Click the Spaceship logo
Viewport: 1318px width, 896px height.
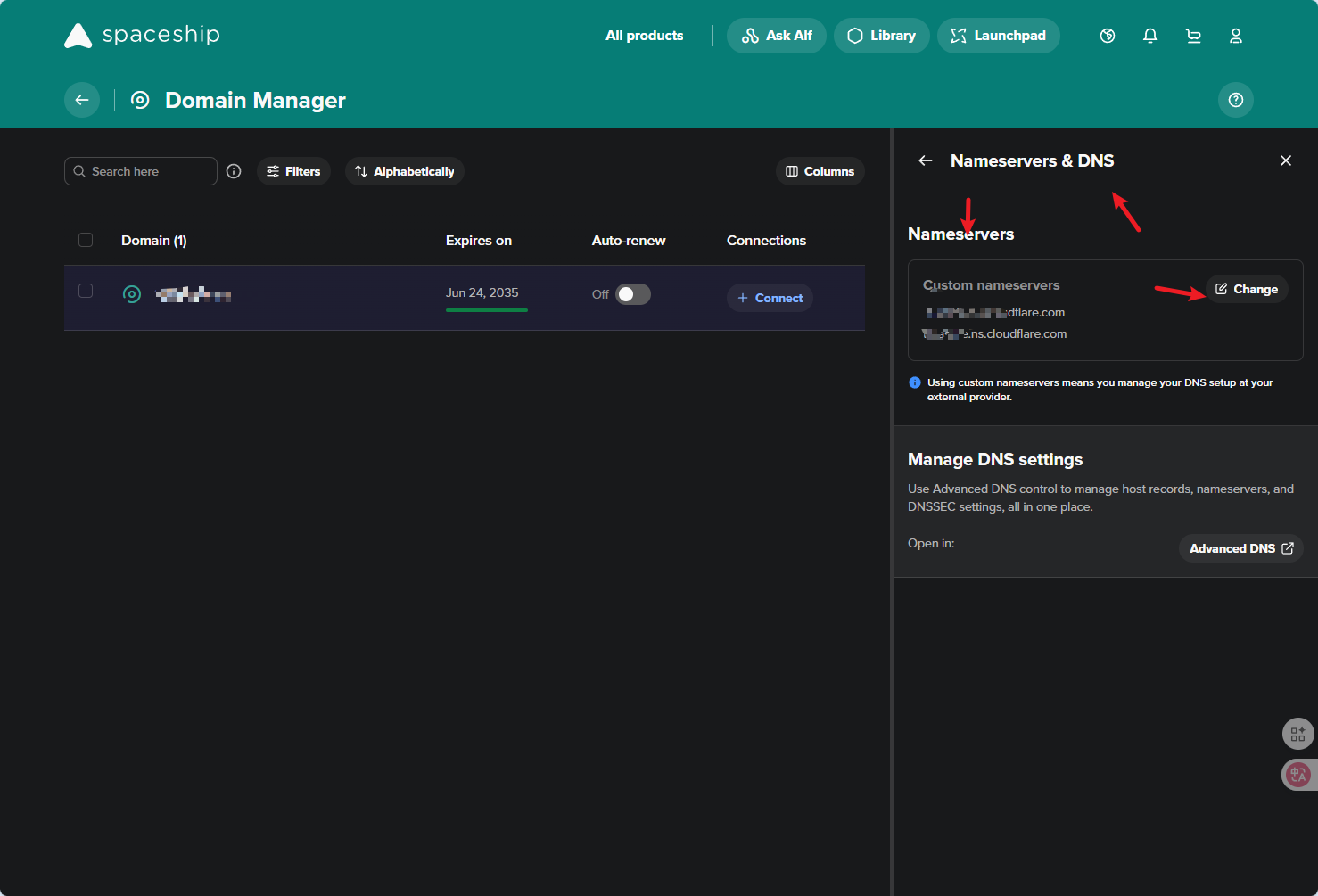pyautogui.click(x=142, y=35)
